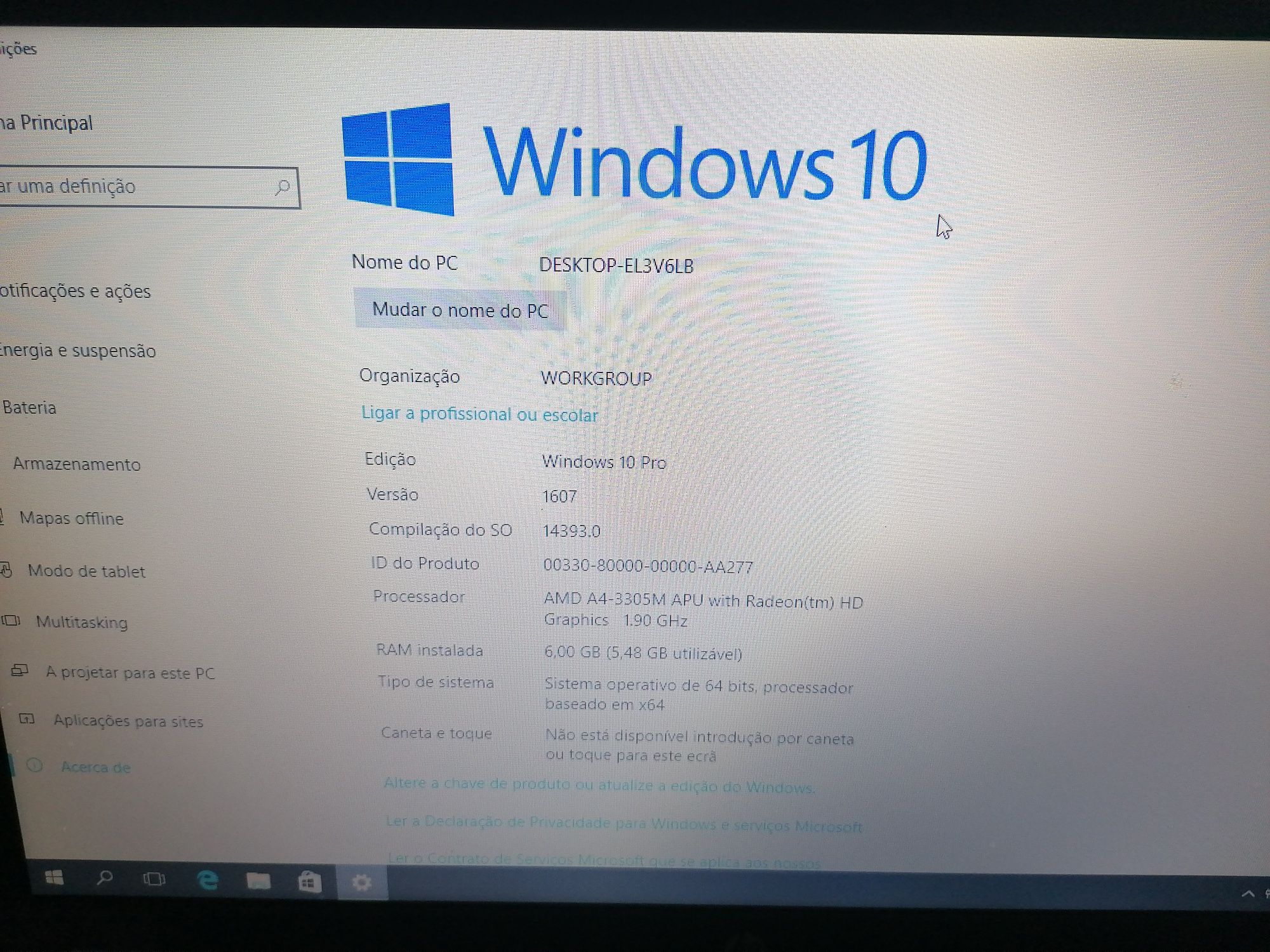Open Notificações e ações settings
The height and width of the screenshot is (952, 1270).
coord(75,291)
